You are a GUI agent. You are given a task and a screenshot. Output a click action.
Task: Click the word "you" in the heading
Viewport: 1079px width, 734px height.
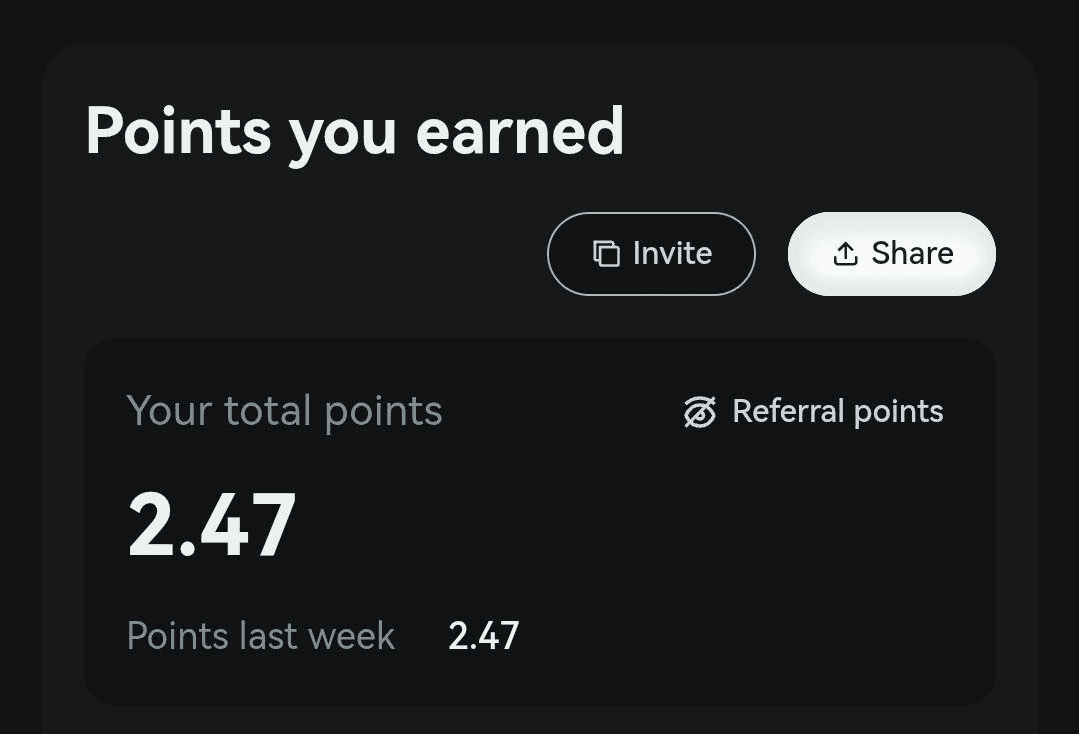(343, 135)
